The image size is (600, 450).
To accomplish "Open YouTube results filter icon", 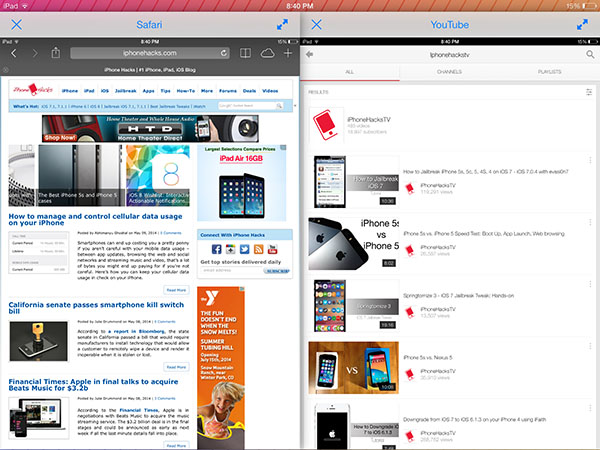I will 589,92.
